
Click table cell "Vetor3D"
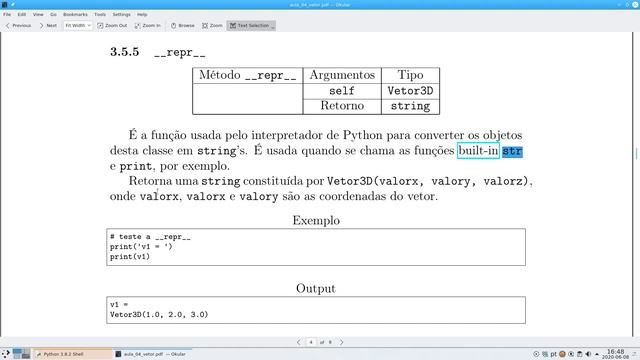coord(410,91)
